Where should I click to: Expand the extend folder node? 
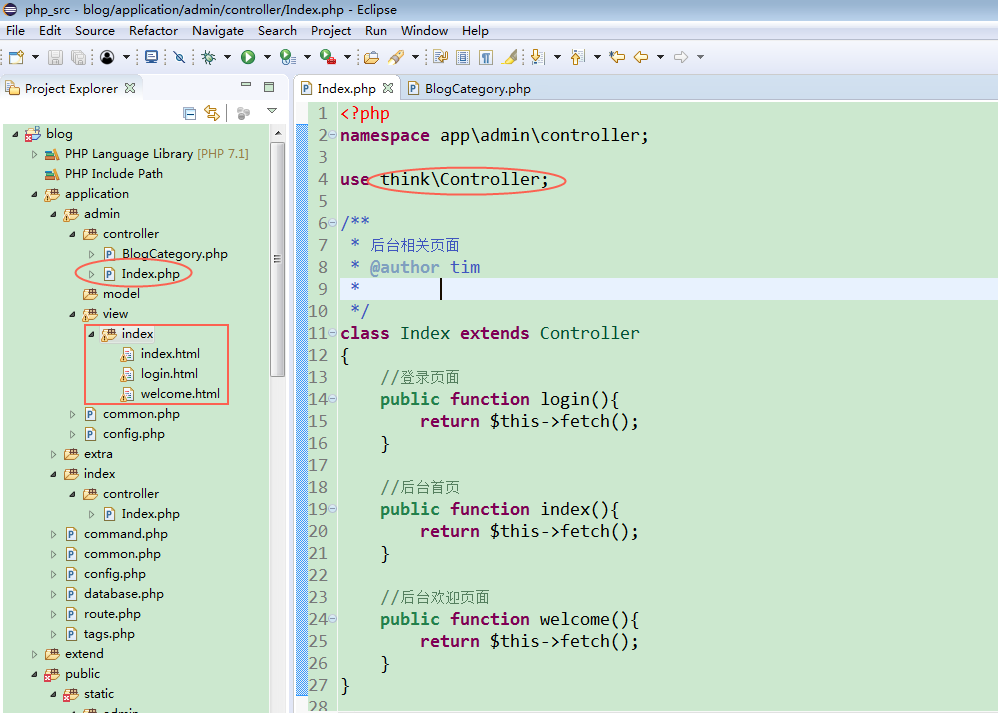coord(34,654)
